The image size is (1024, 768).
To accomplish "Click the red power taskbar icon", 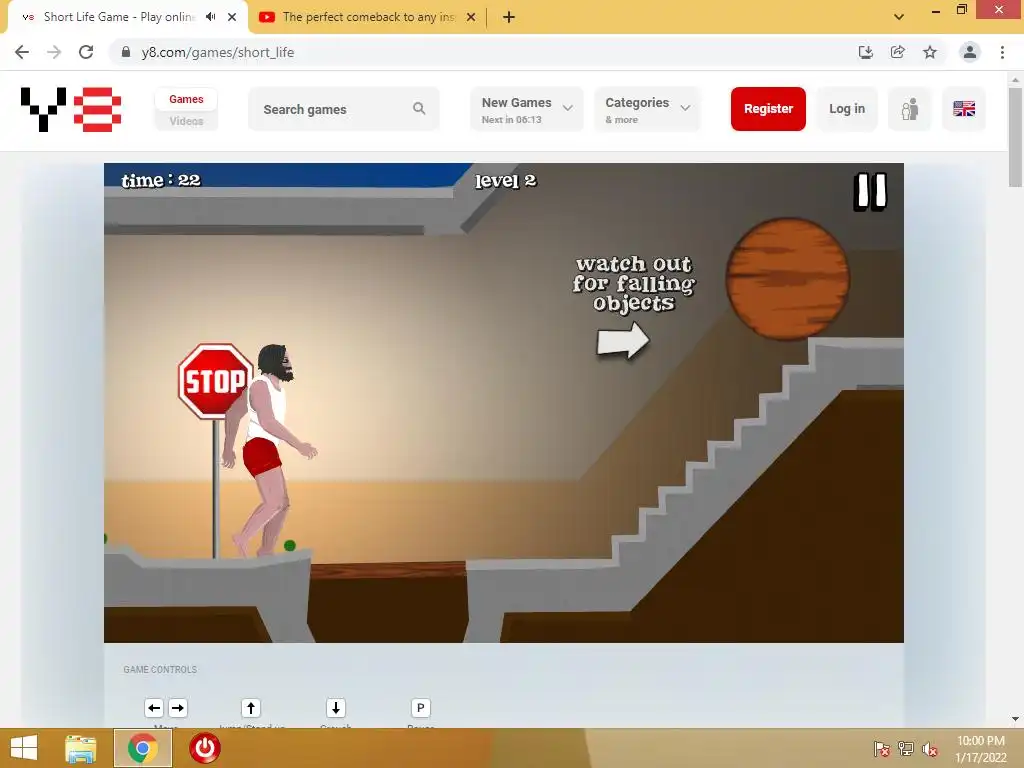I will click(204, 748).
